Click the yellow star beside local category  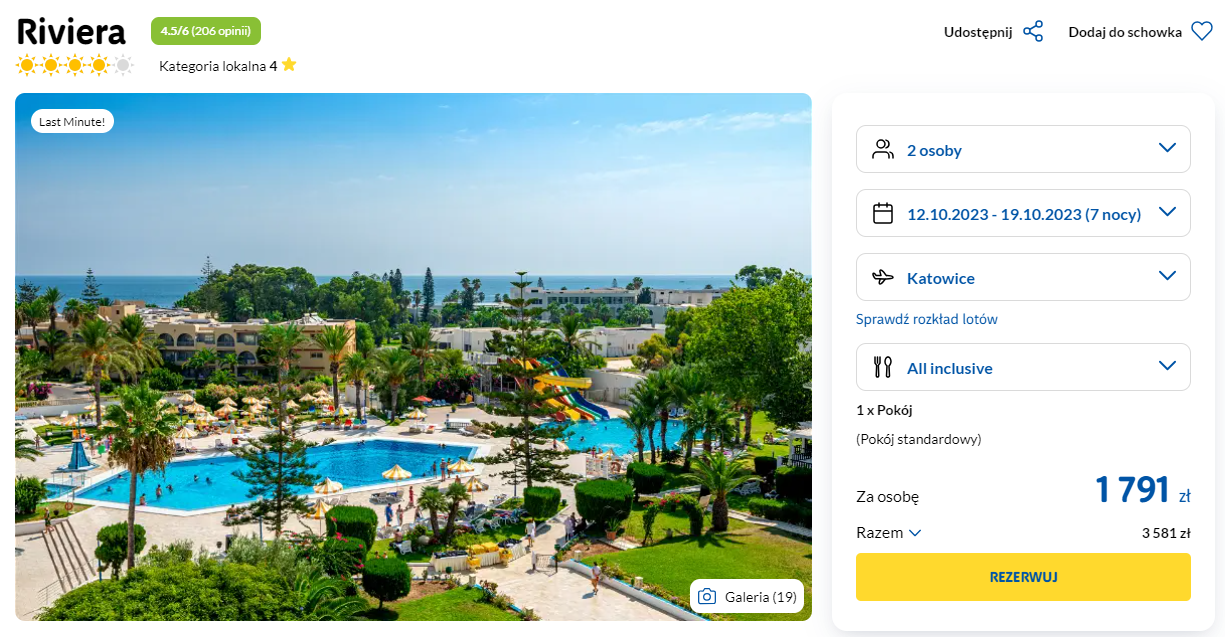click(289, 65)
